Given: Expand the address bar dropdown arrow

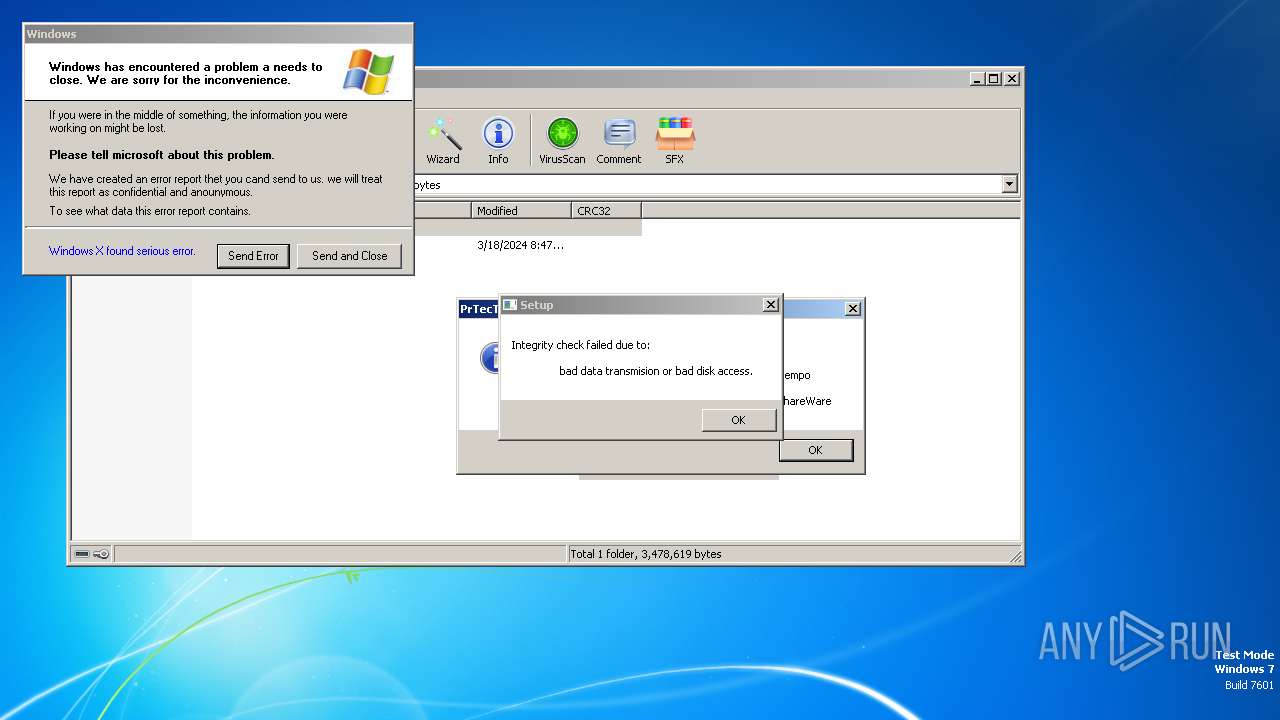Looking at the screenshot, I should [1009, 184].
